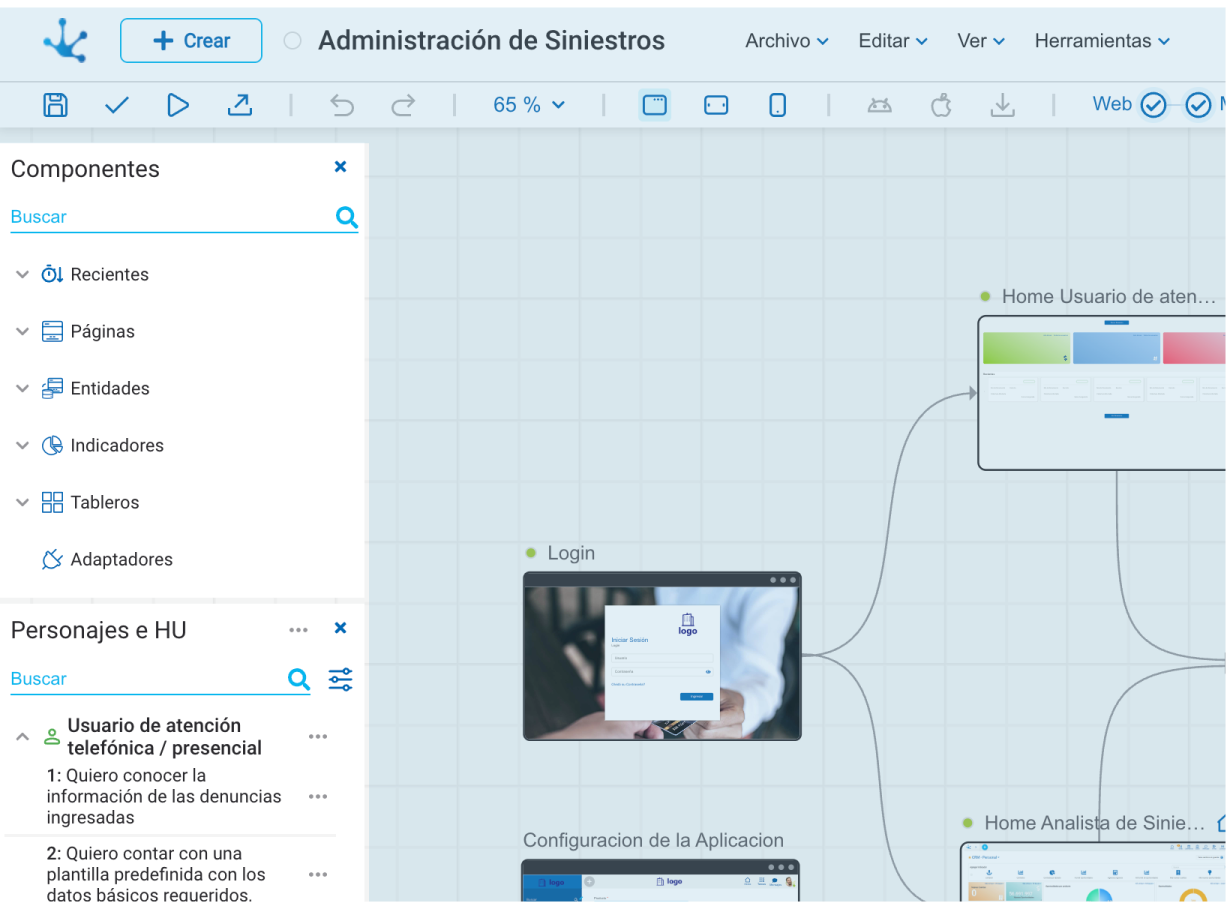
Task: Undo the last action
Action: [x=342, y=105]
